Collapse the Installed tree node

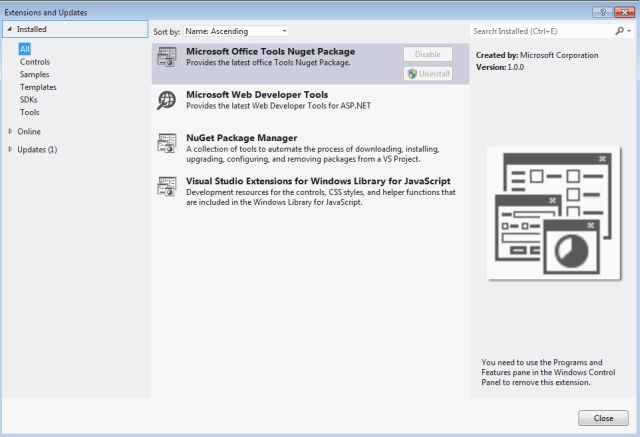(9, 29)
